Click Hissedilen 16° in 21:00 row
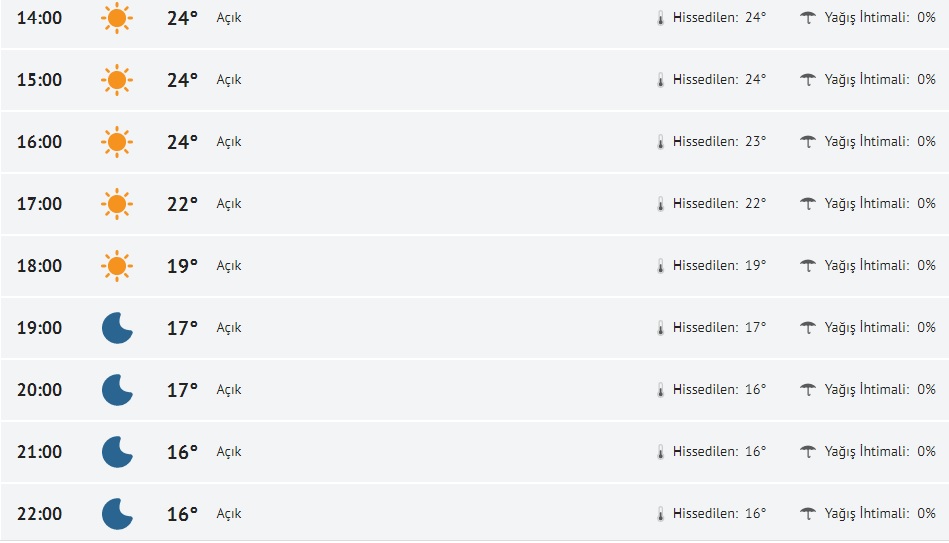949x543 pixels. pos(719,452)
